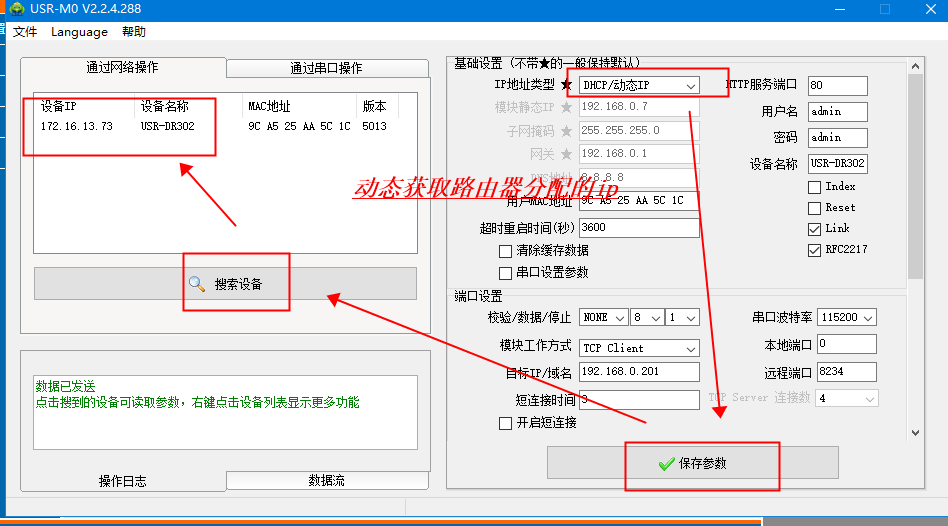The height and width of the screenshot is (526, 948).
Task: Switch to the data stream (数据流) tab
Action: [x=326, y=481]
